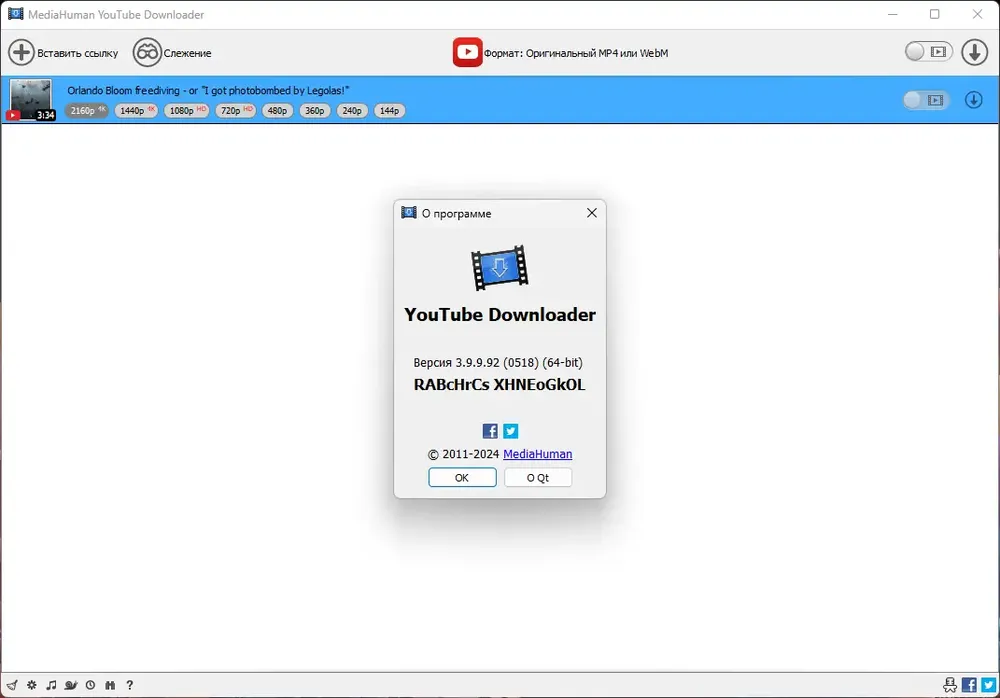Click 'Слежение' label
This screenshot has width=1000, height=698.
(x=188, y=53)
